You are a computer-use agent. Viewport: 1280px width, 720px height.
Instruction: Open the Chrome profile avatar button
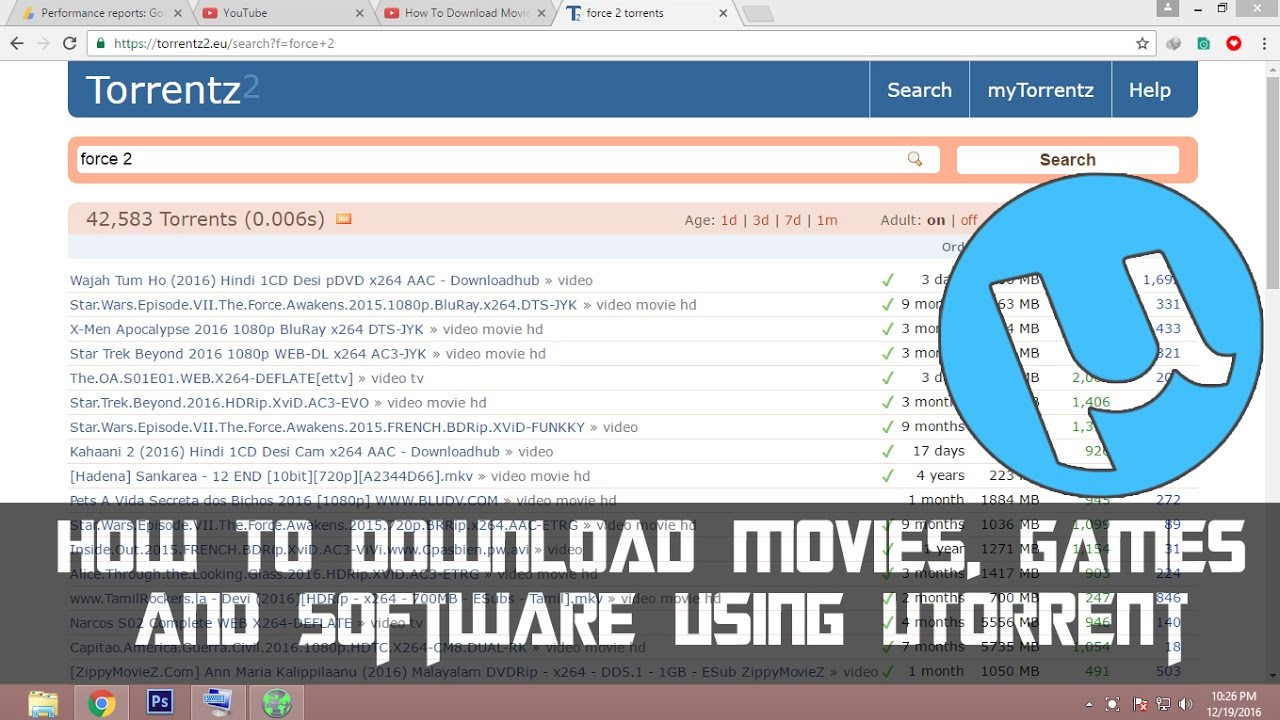(x=1167, y=8)
